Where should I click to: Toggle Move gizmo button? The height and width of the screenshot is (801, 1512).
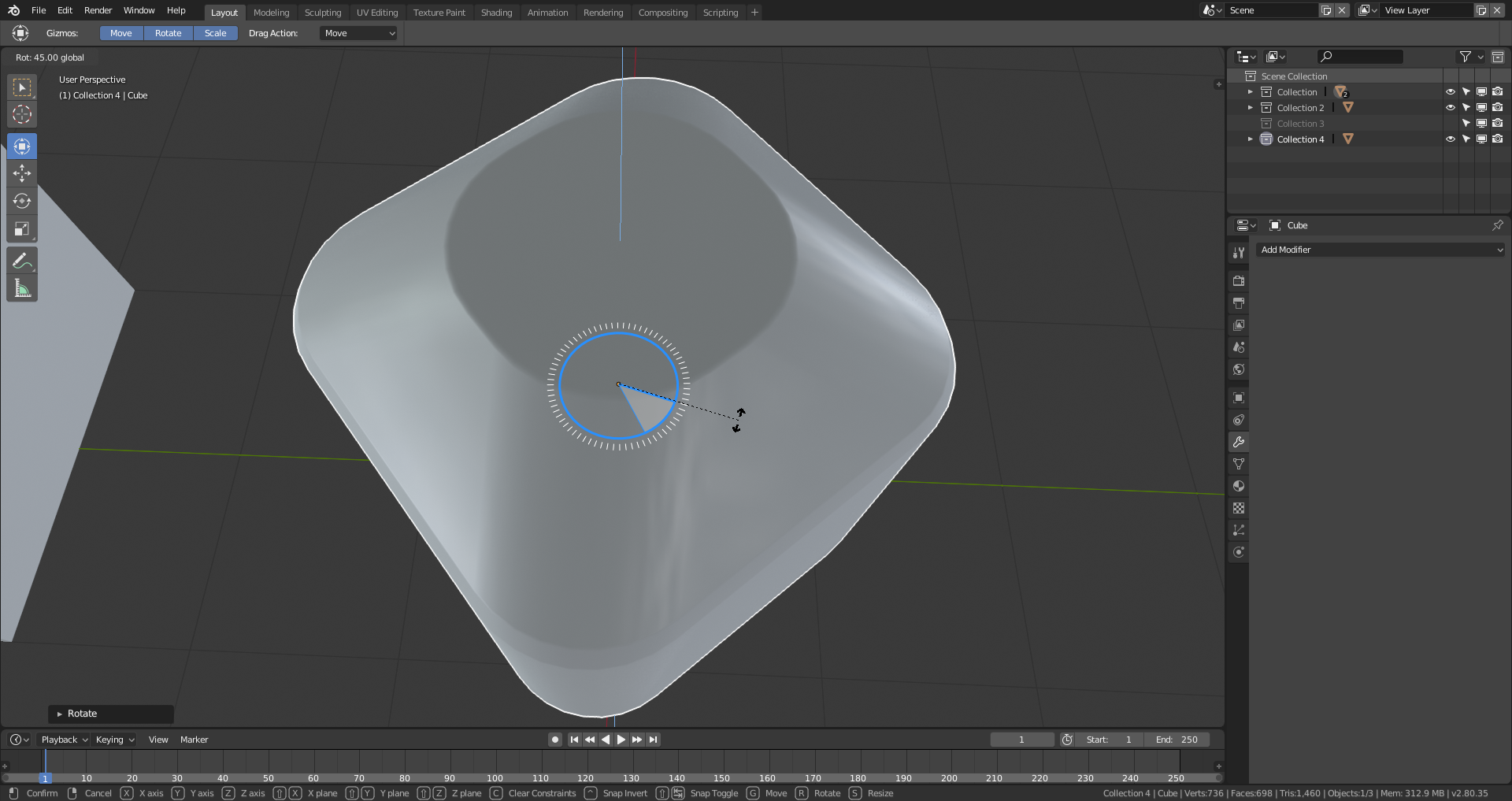point(121,33)
